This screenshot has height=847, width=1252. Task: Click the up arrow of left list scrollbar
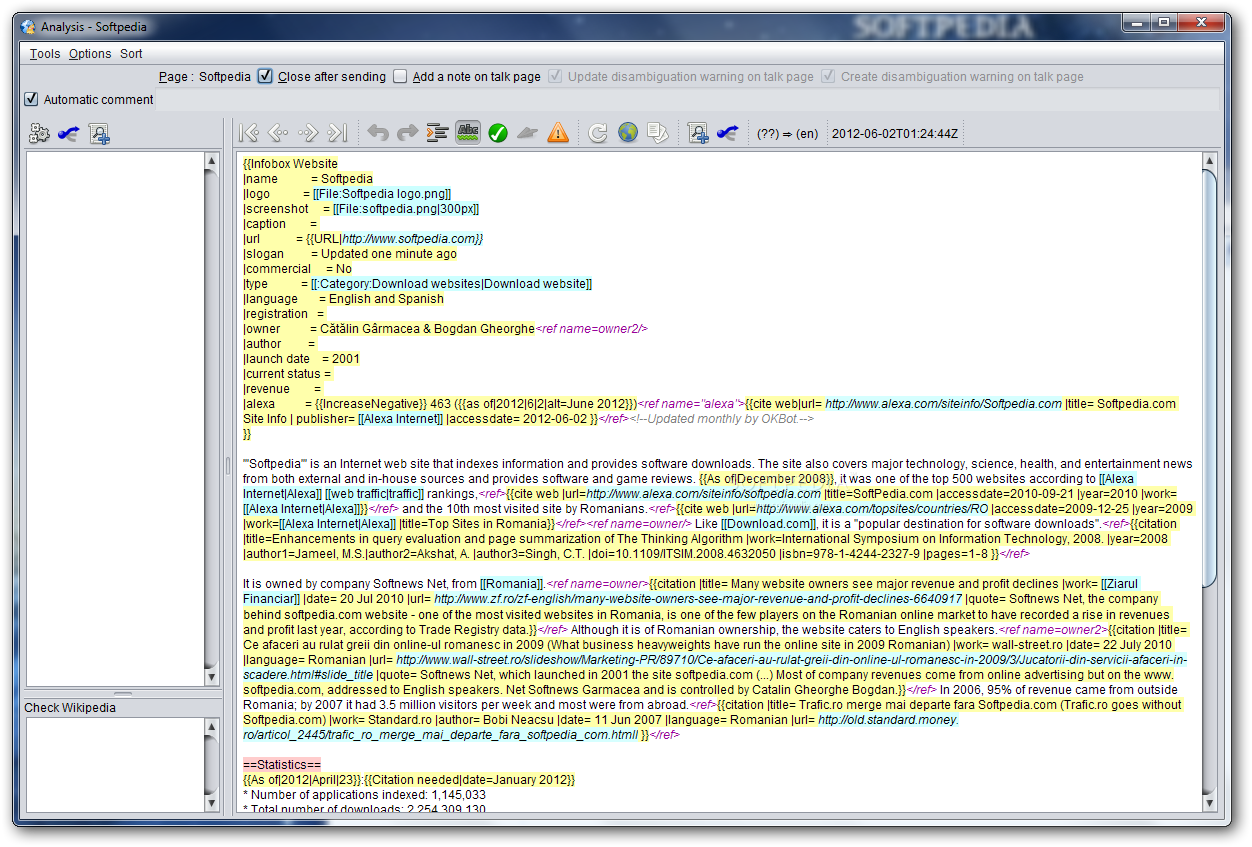[211, 161]
